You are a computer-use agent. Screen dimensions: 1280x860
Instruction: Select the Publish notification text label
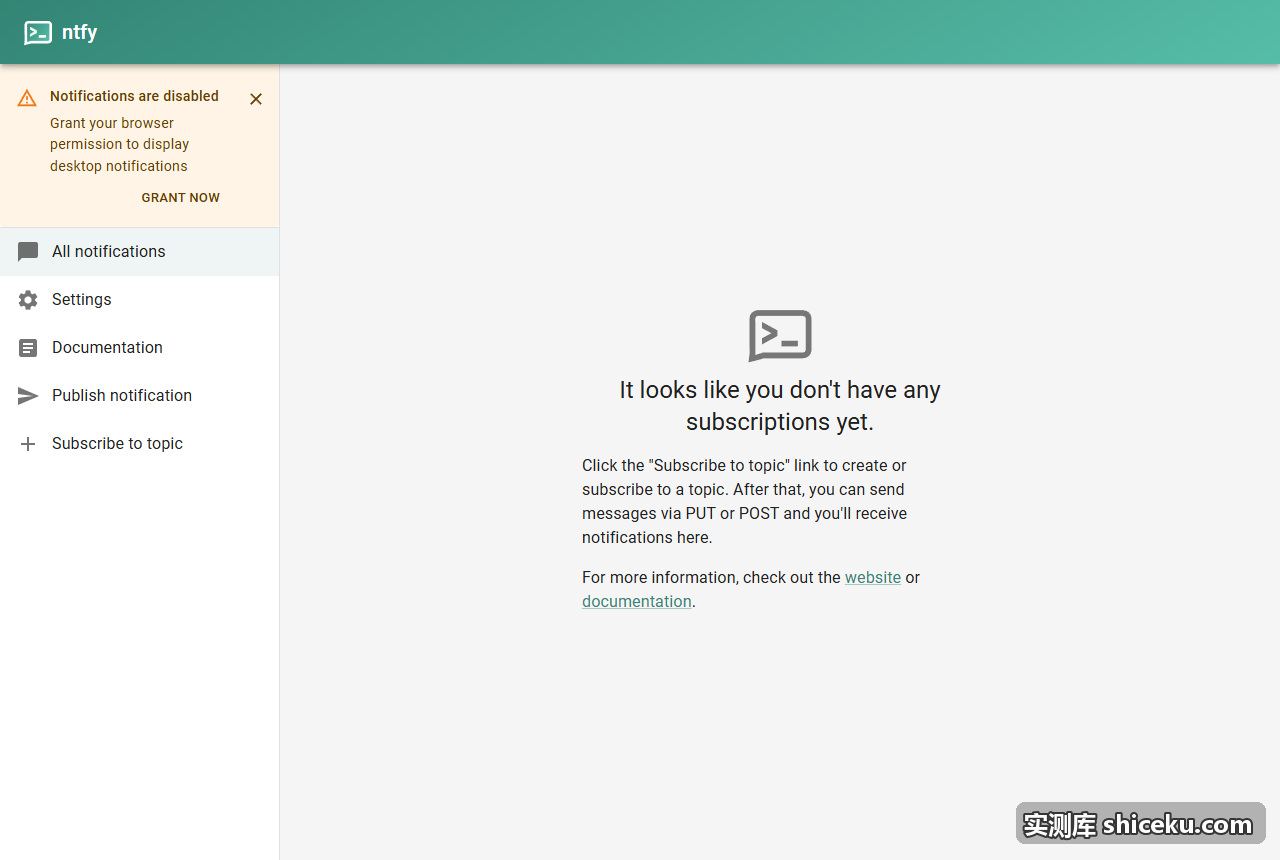(x=122, y=396)
